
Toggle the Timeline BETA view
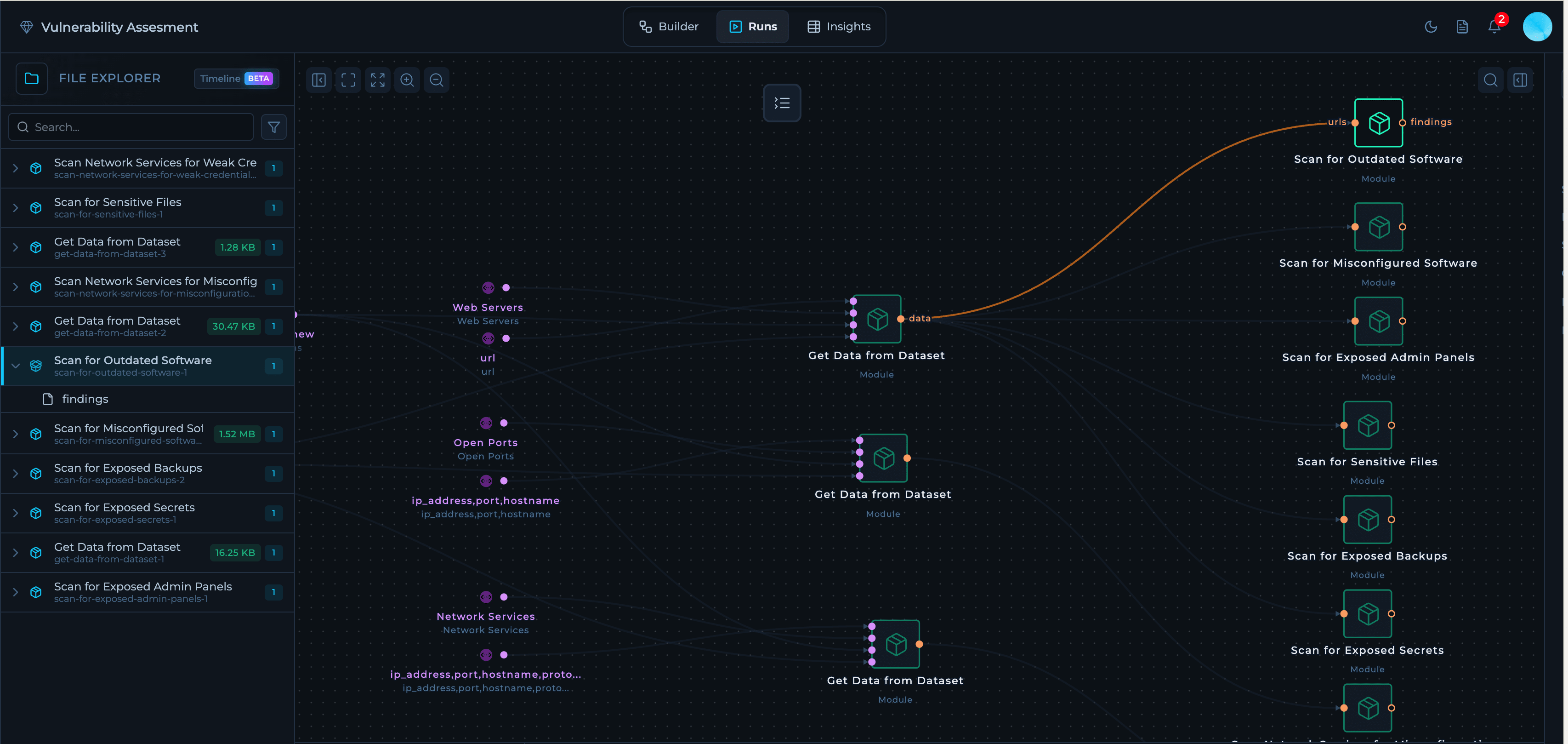236,78
